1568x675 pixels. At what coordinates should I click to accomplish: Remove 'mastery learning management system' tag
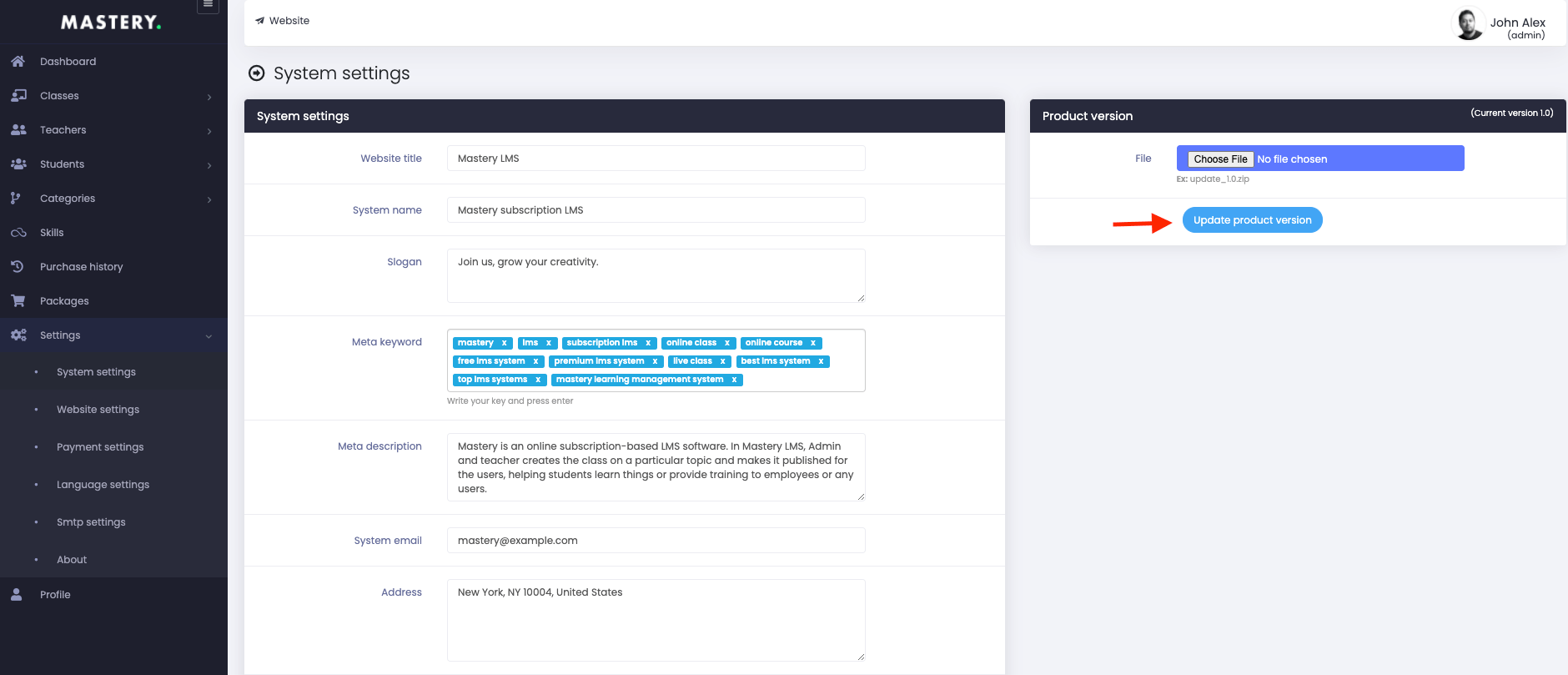tap(734, 380)
